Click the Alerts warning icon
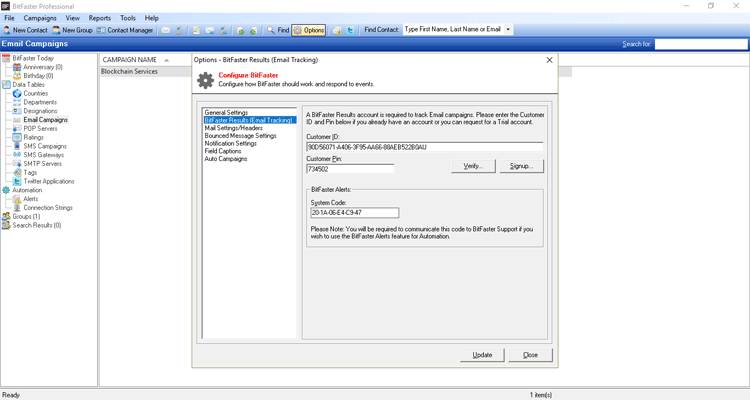Screen dimensions: 750x400 pyautogui.click(x=17, y=199)
